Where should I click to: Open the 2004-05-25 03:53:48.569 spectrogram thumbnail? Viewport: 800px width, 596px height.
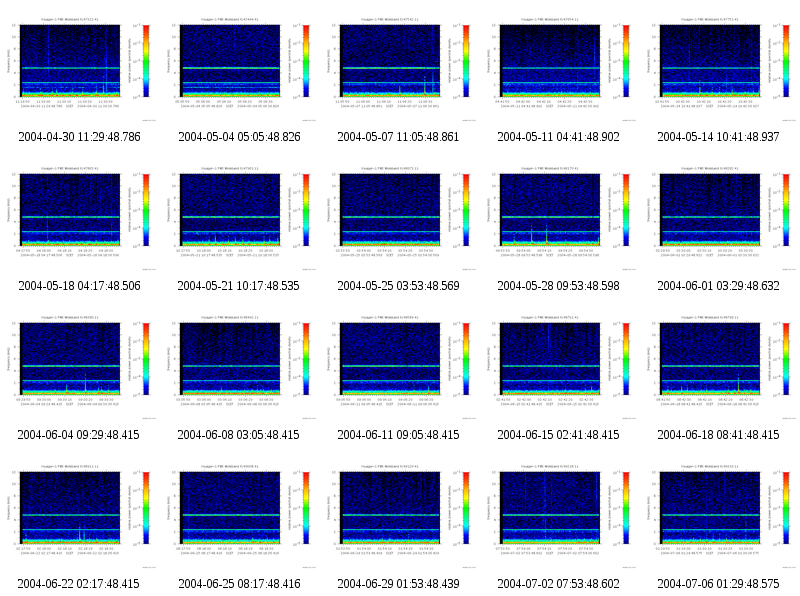(x=399, y=217)
